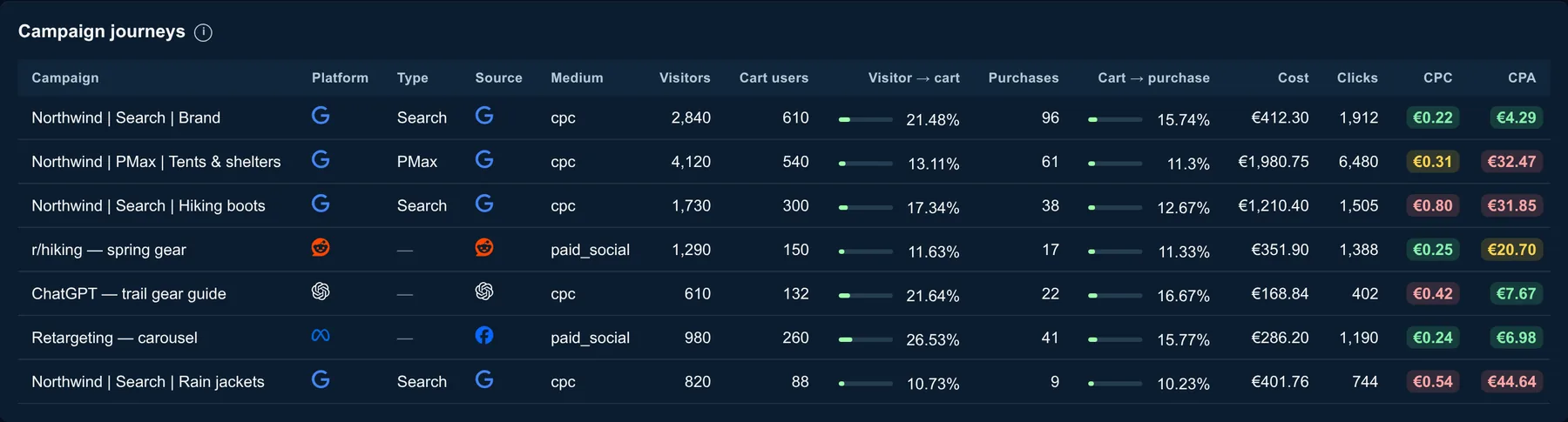This screenshot has width=1568, height=422.
Task: Click ChatGPT platform icon in trail gear guide row
Action: (321, 291)
